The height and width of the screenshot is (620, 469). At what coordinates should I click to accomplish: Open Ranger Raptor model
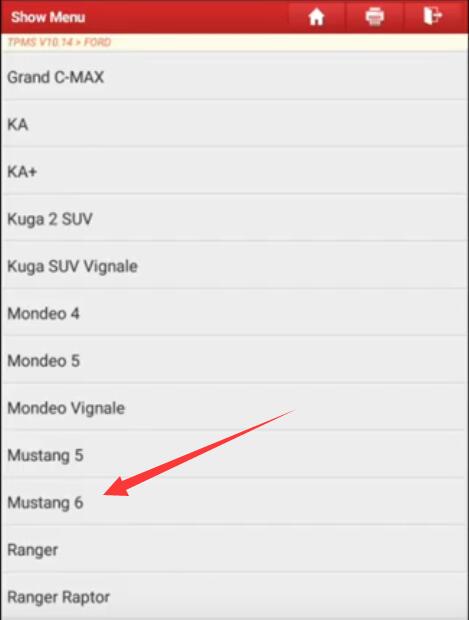(234, 596)
